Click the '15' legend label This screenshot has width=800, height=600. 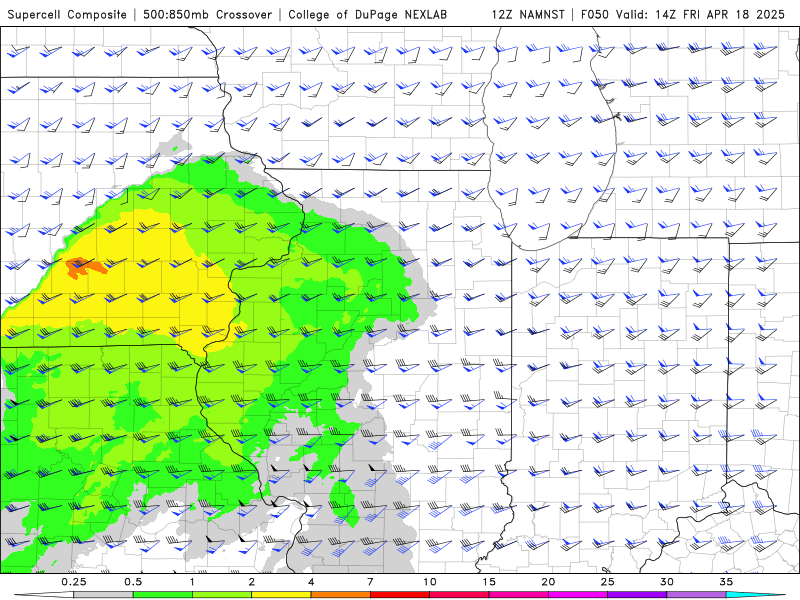tap(489, 582)
